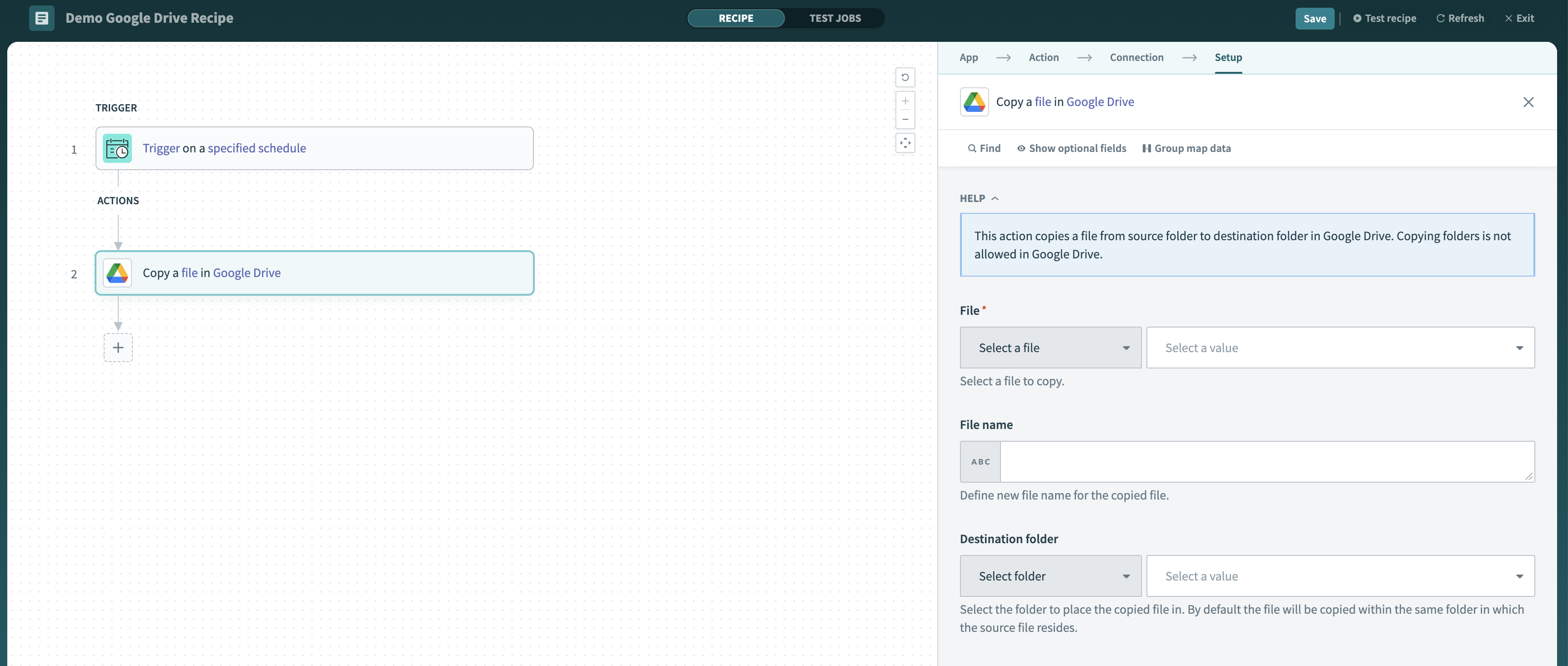Click the Demo Google Drive Recipe title

[x=149, y=18]
